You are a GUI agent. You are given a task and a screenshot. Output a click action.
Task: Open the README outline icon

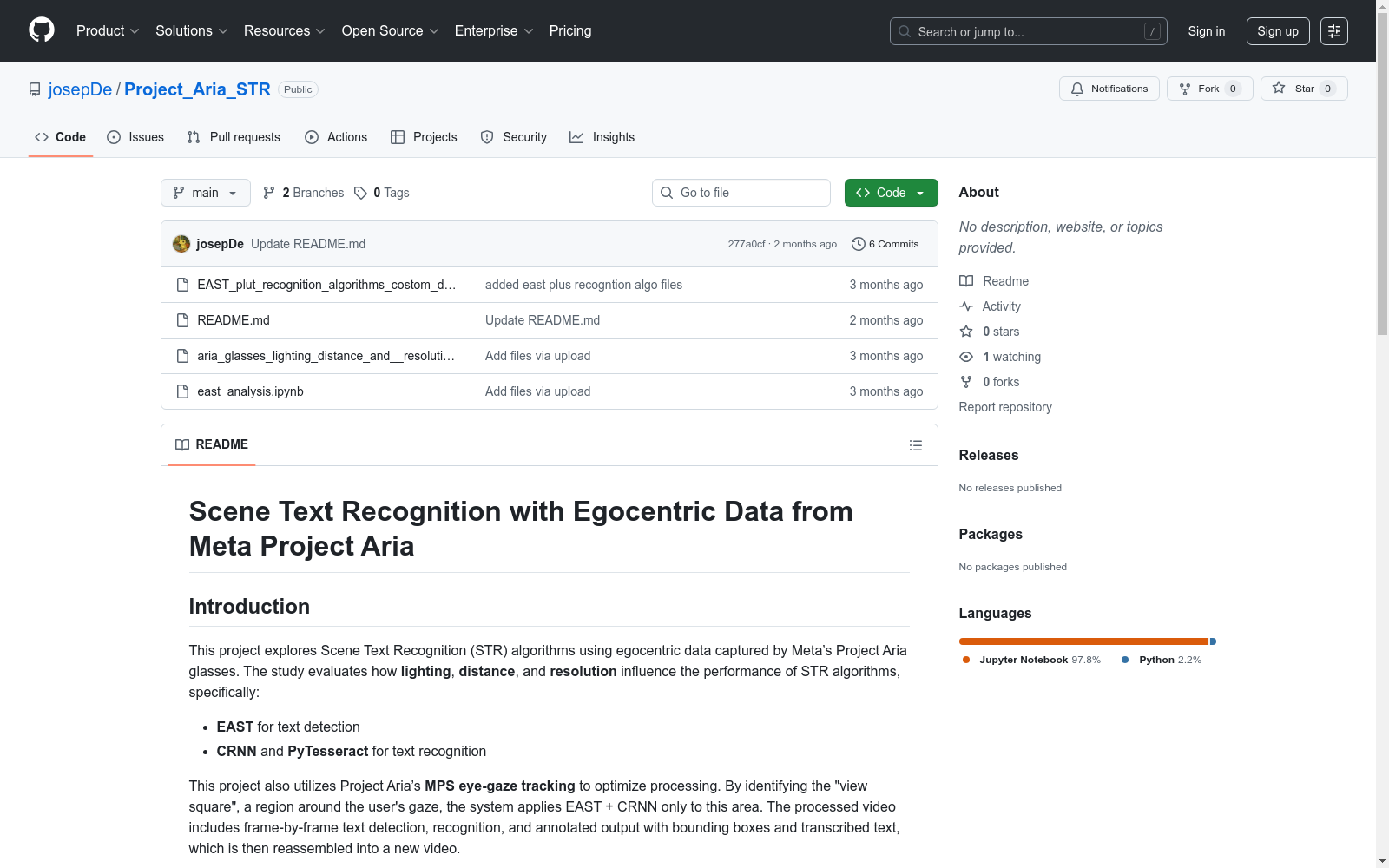pyautogui.click(x=916, y=445)
